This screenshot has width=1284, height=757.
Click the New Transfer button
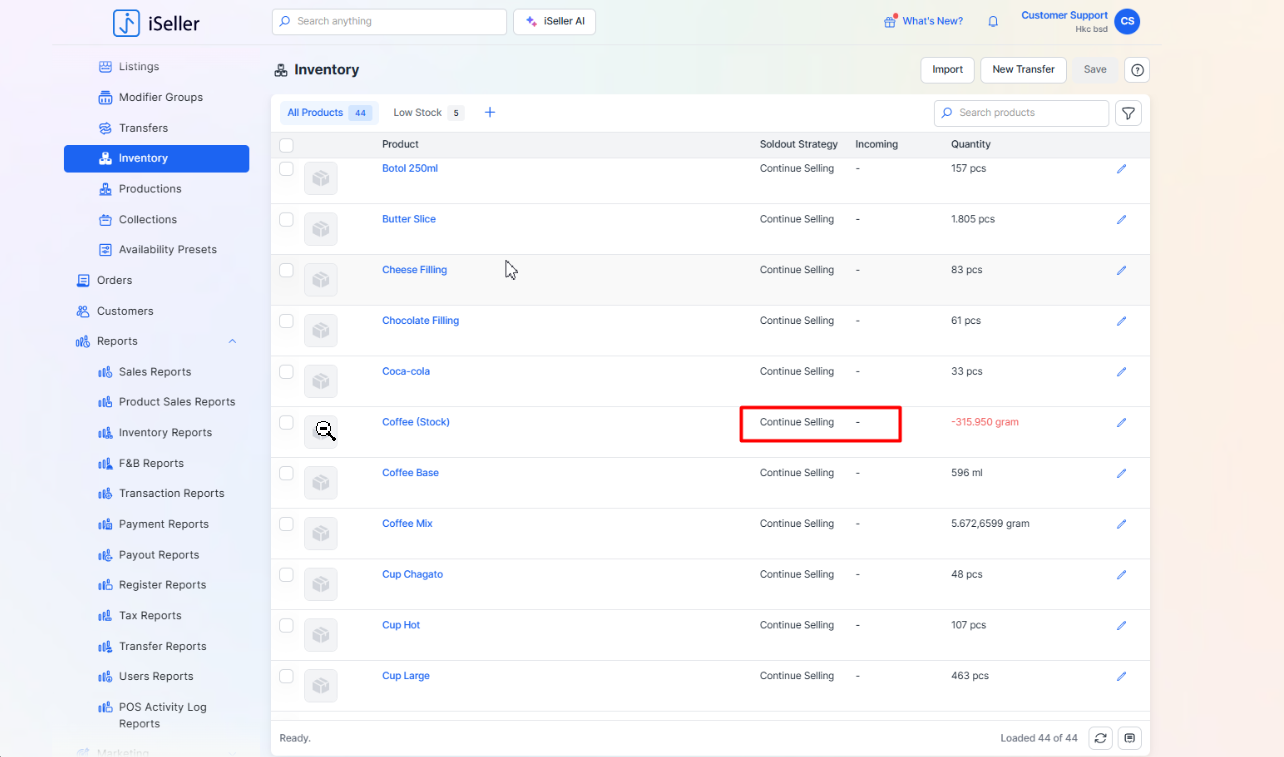coord(1022,70)
